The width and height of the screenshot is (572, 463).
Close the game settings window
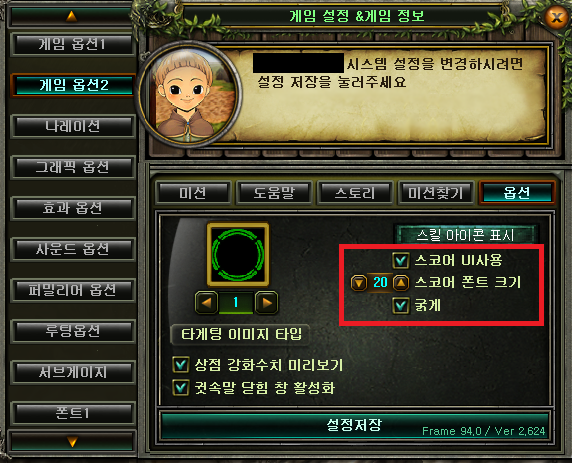[x=556, y=17]
